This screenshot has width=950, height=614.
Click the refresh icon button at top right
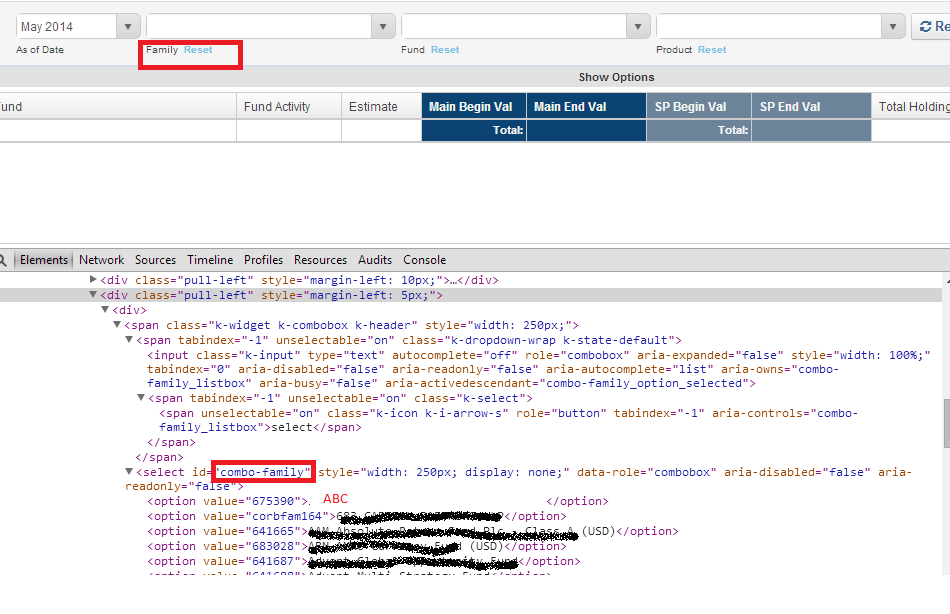[x=929, y=27]
